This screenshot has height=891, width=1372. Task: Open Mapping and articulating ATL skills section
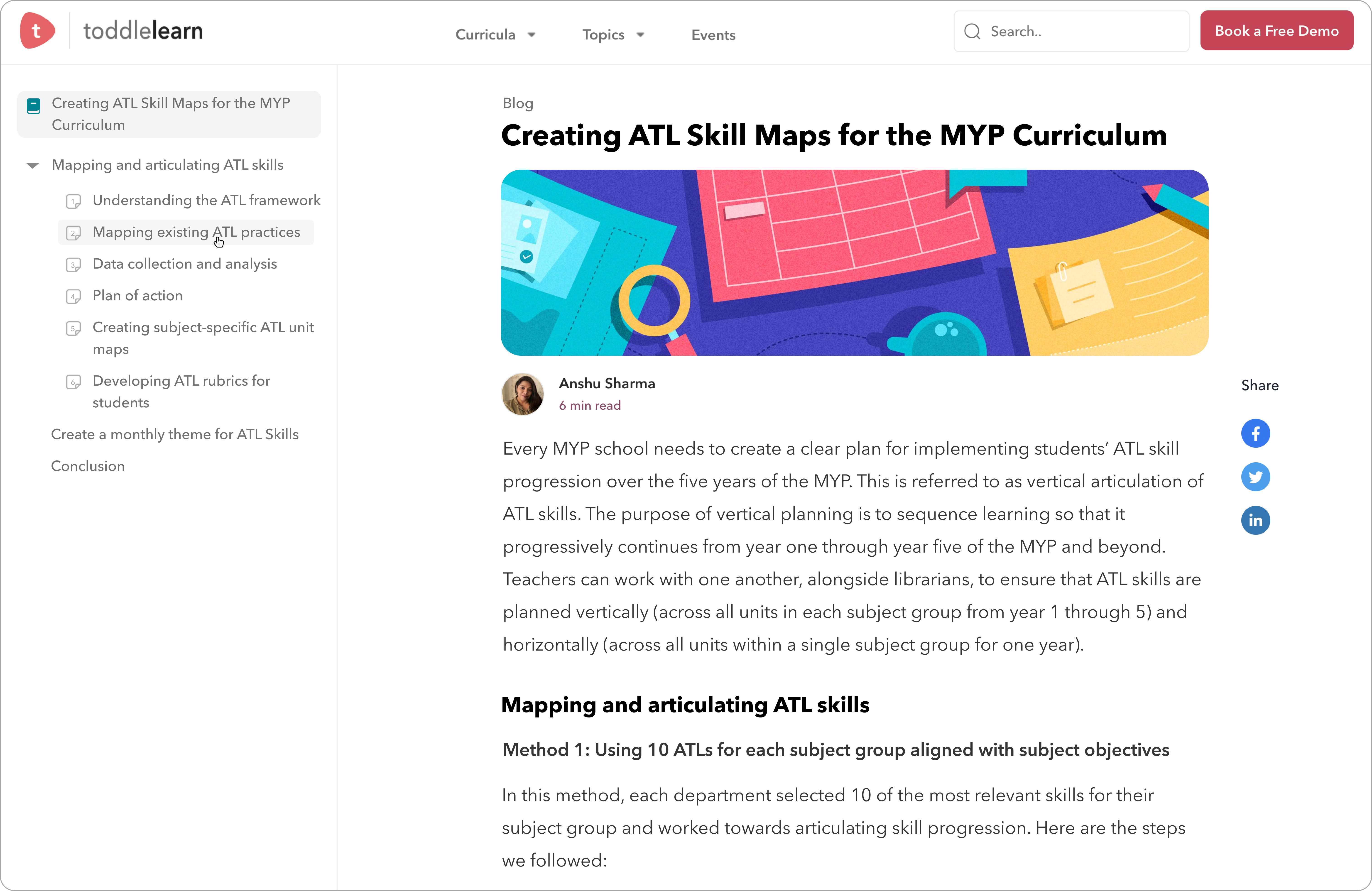click(x=168, y=165)
